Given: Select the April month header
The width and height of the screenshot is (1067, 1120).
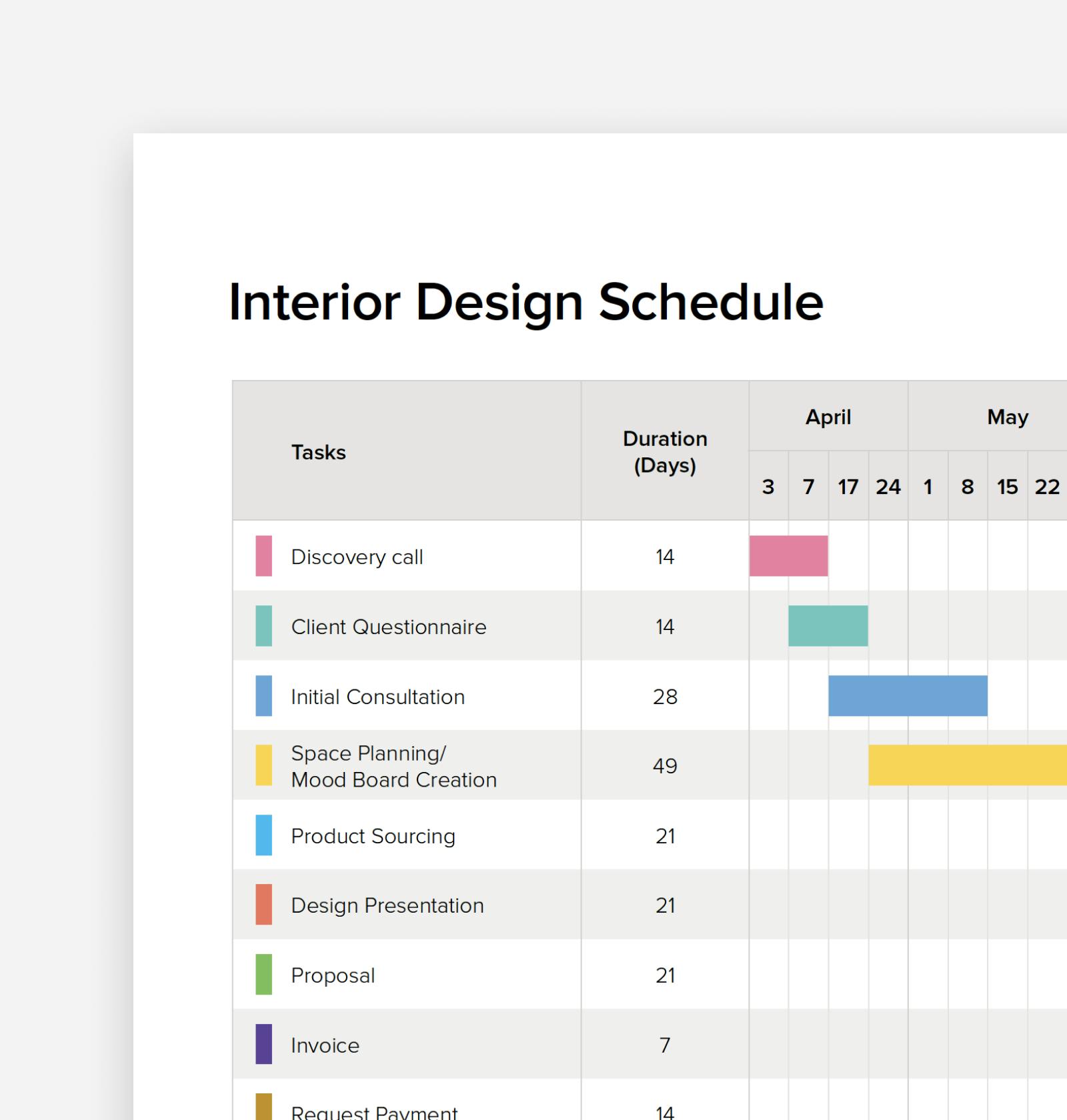Looking at the screenshot, I should coord(828,417).
